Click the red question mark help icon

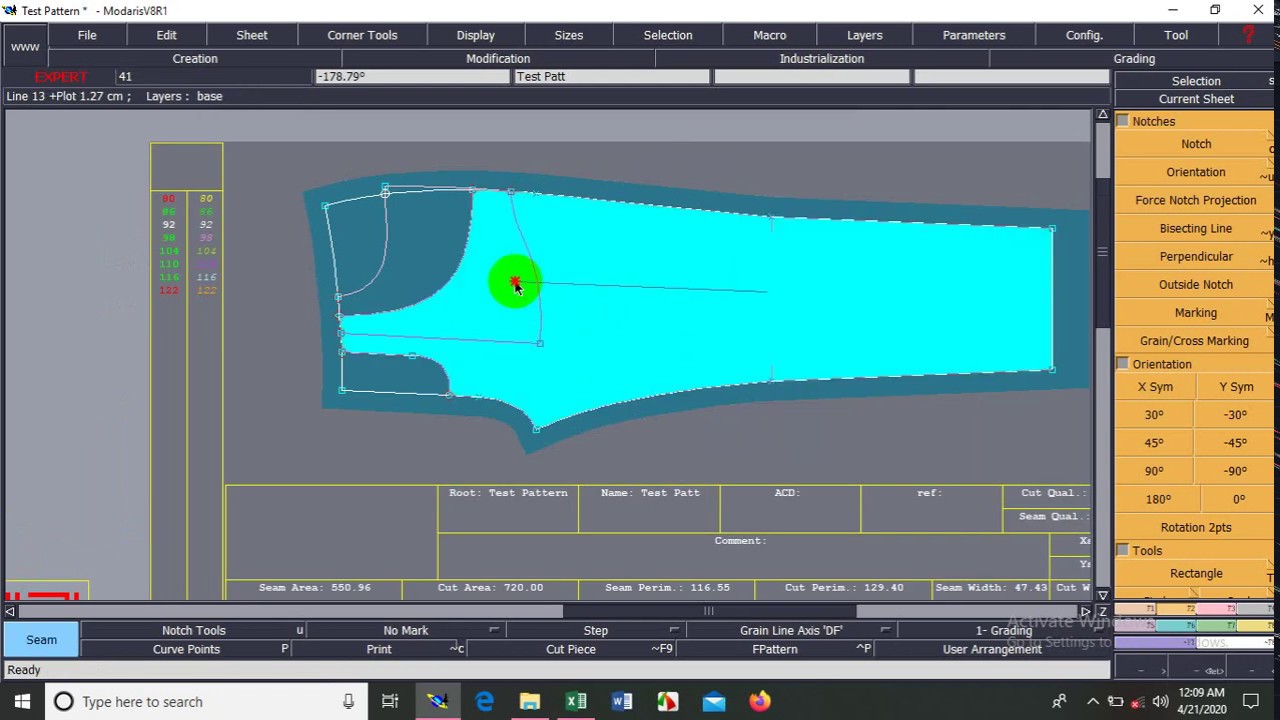point(1248,35)
